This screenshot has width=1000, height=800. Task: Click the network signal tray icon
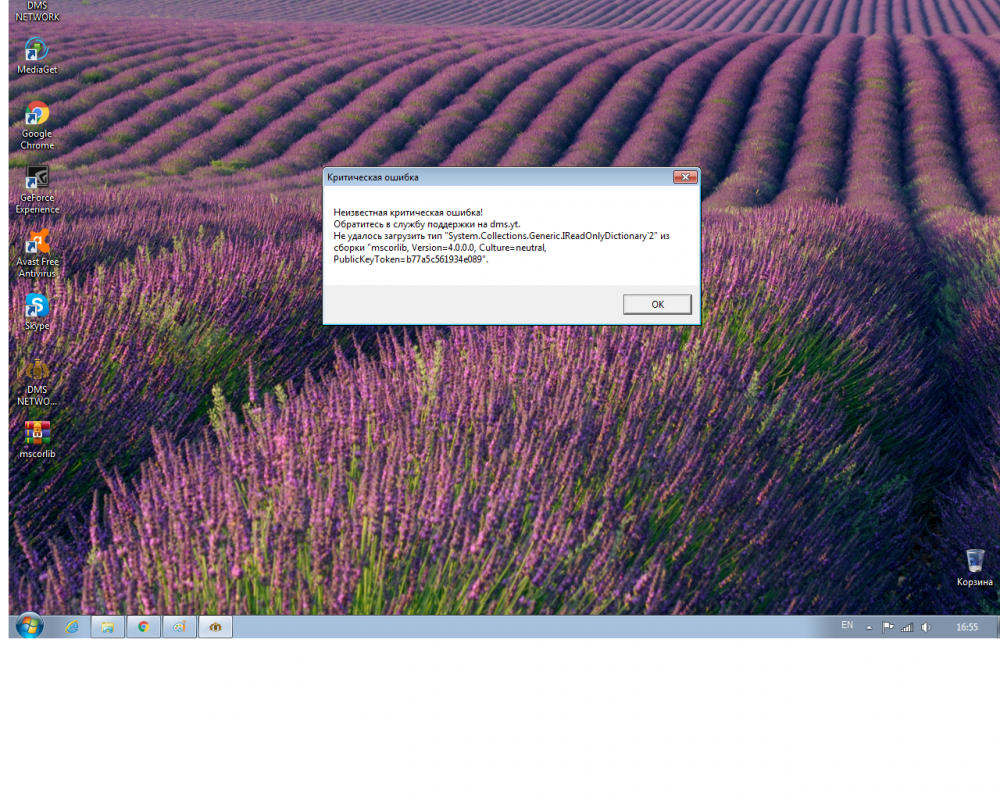point(907,627)
